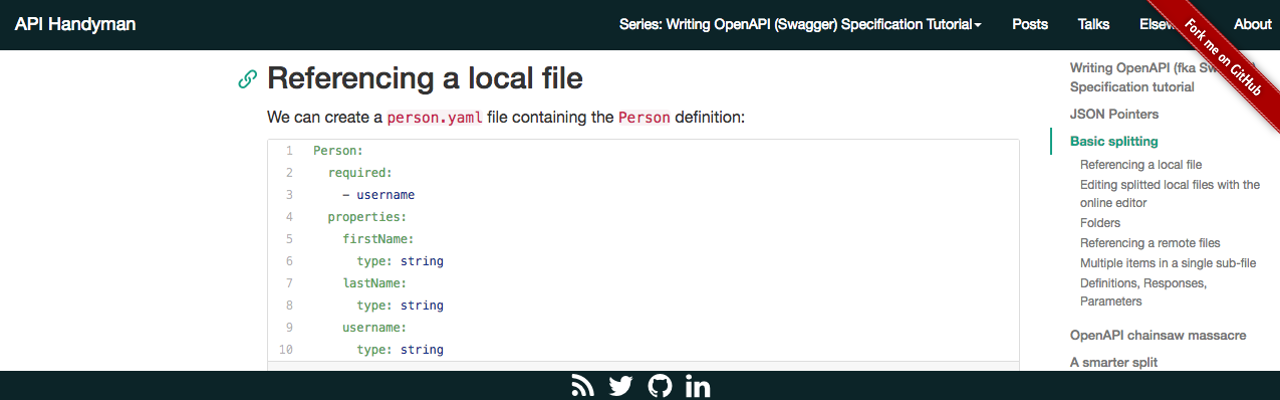1280x400 pixels.
Task: Go to Referencing a local file subsection
Action: 1141,164
